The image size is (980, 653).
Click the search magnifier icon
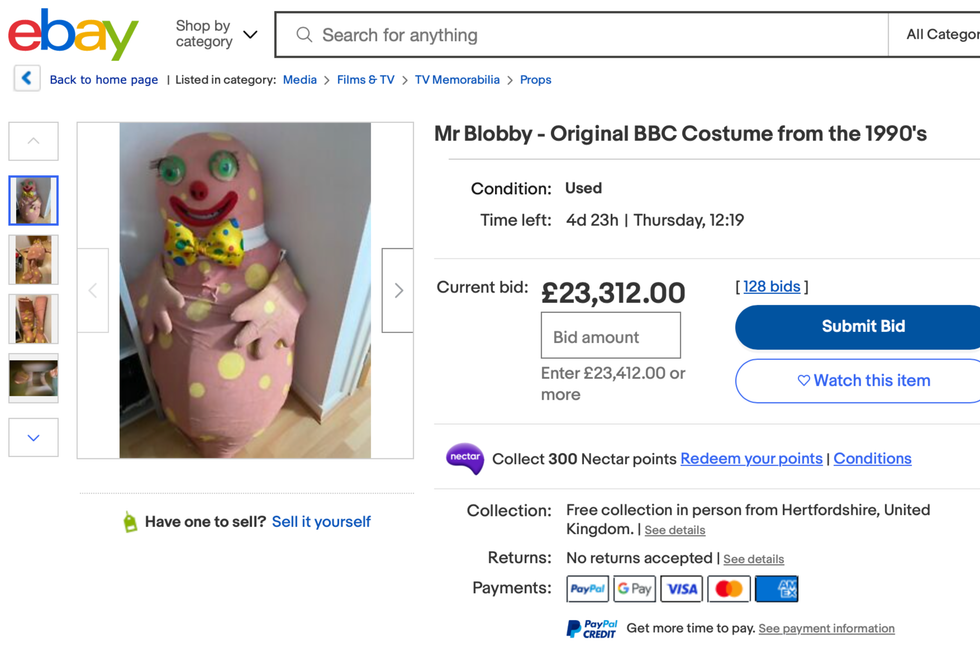[x=304, y=35]
